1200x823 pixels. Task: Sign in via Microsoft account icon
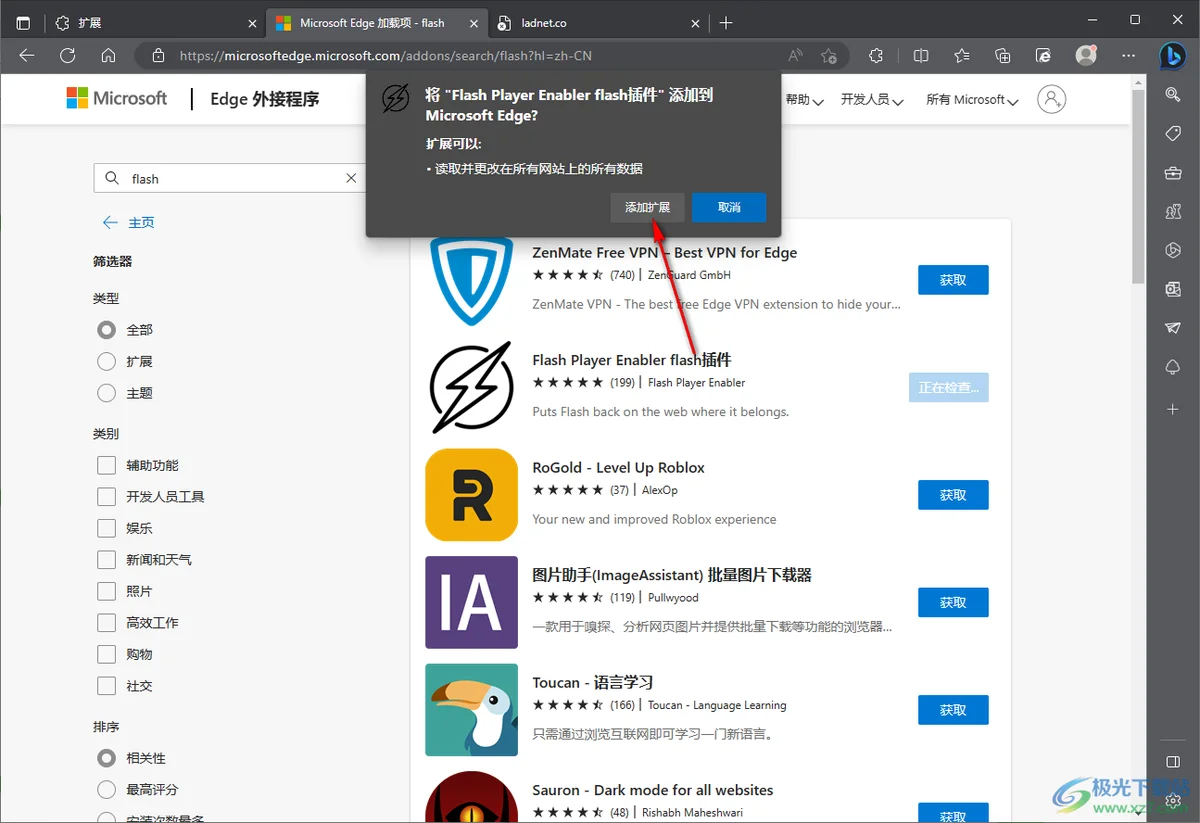tap(1051, 99)
